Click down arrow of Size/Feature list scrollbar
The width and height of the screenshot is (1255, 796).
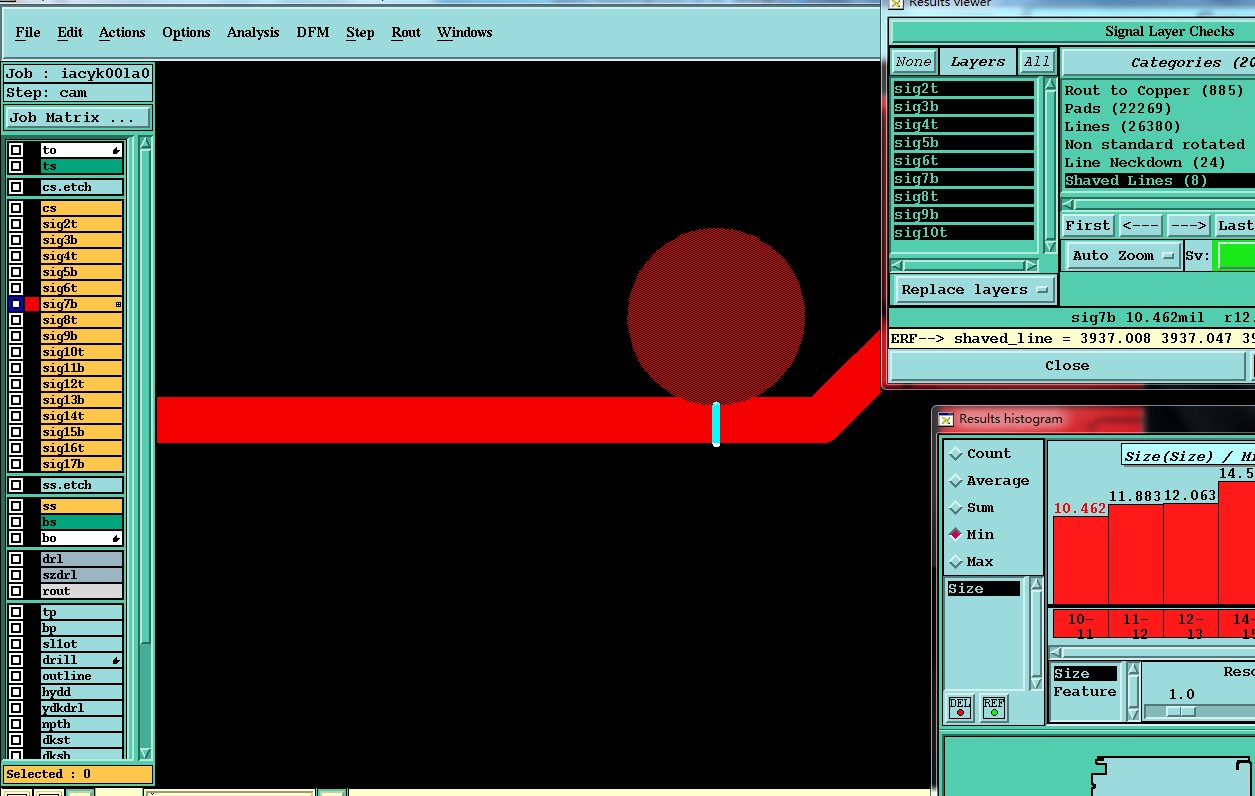click(x=1133, y=712)
